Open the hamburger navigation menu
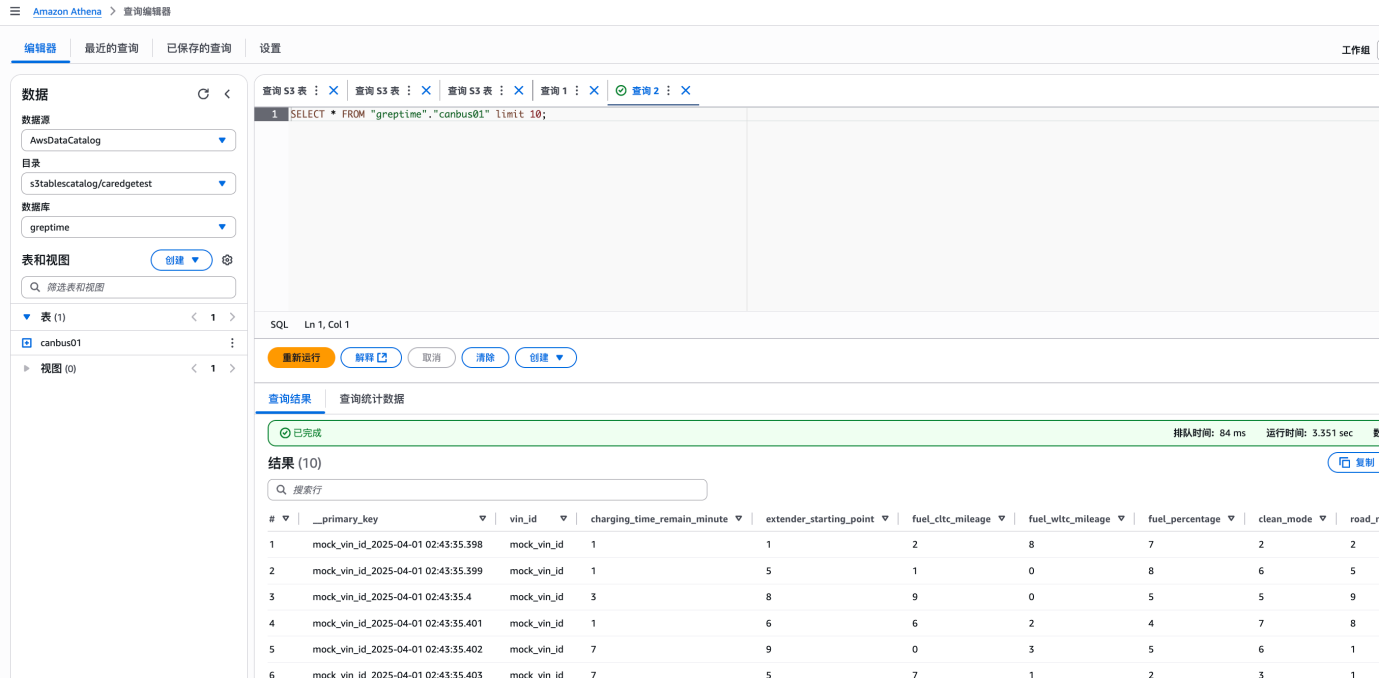This screenshot has width=1379, height=678. [15, 11]
